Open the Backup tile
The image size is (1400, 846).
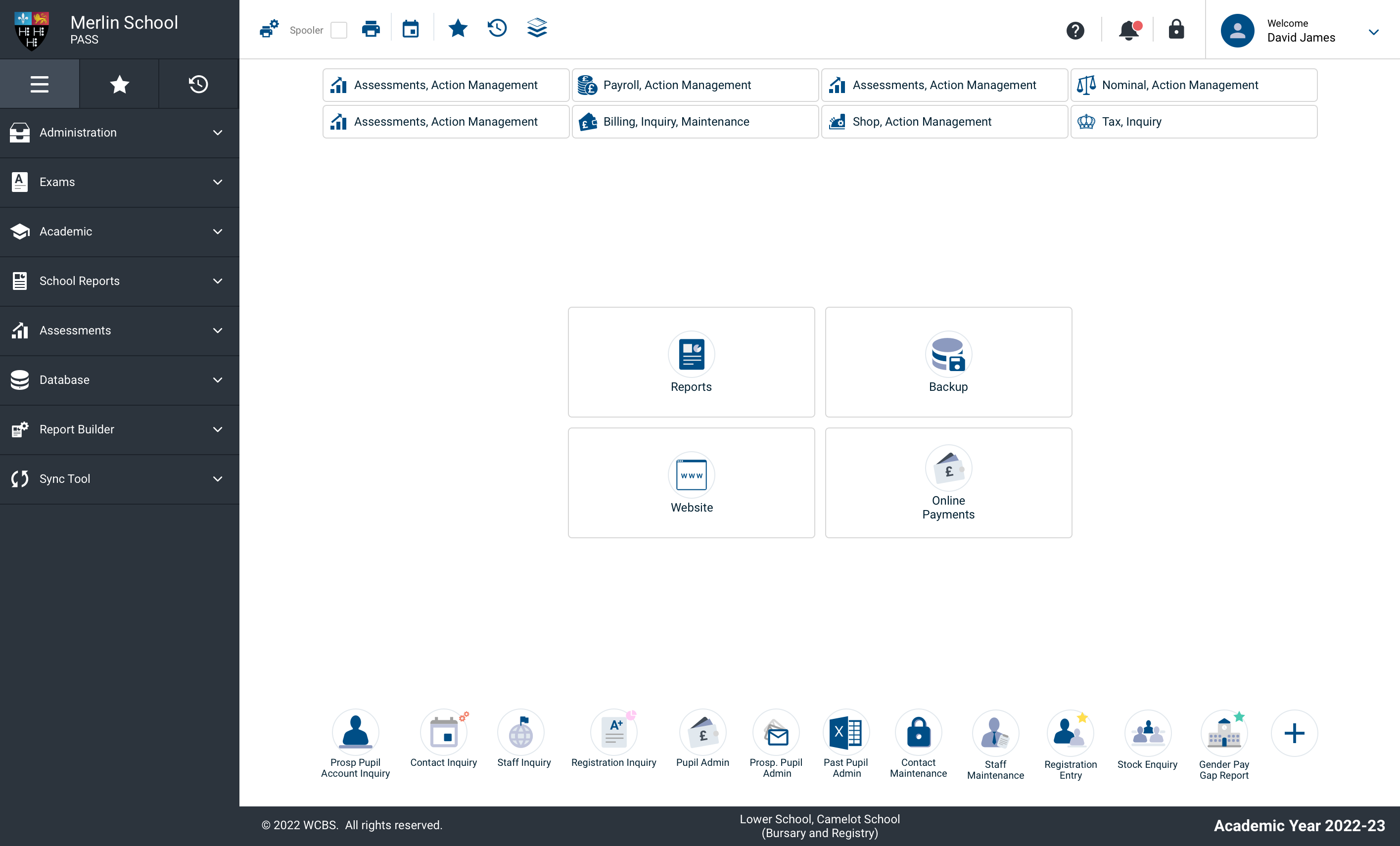pos(948,362)
